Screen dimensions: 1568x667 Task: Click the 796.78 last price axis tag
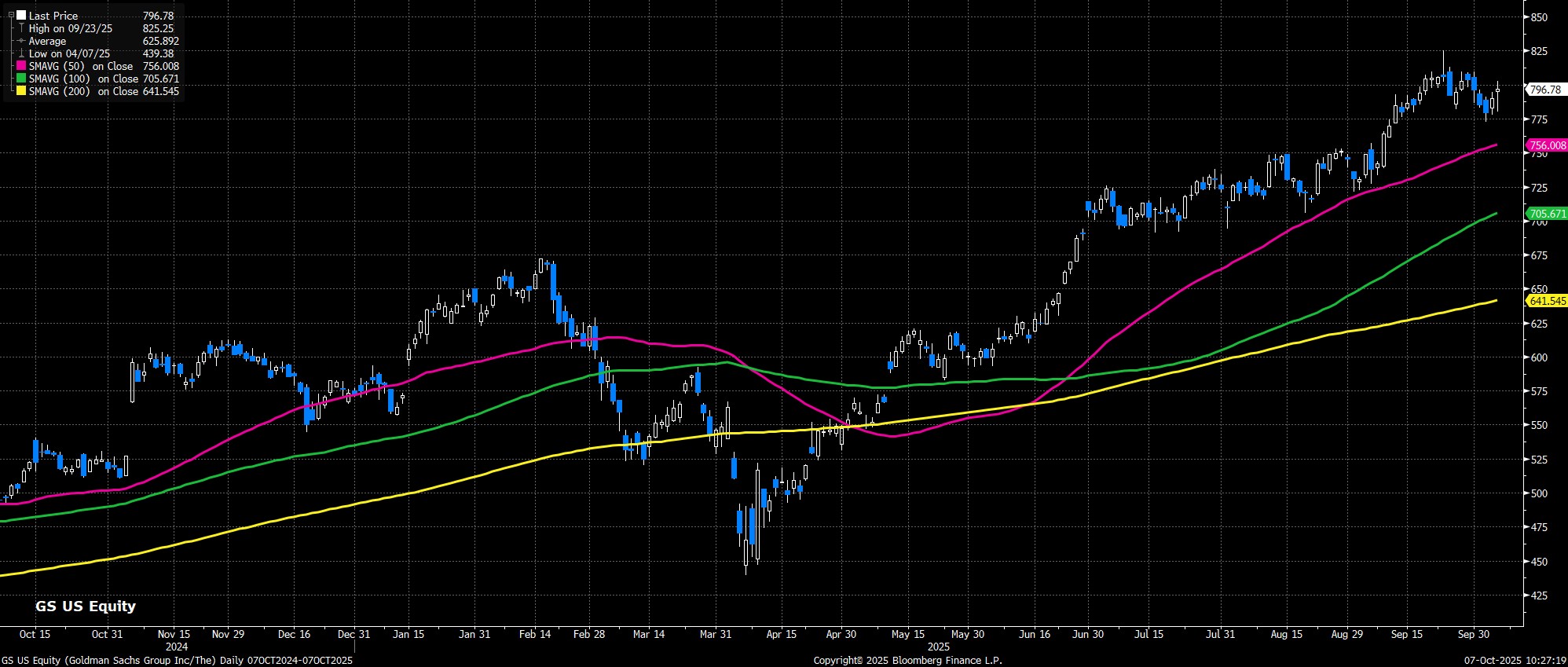click(x=1545, y=90)
